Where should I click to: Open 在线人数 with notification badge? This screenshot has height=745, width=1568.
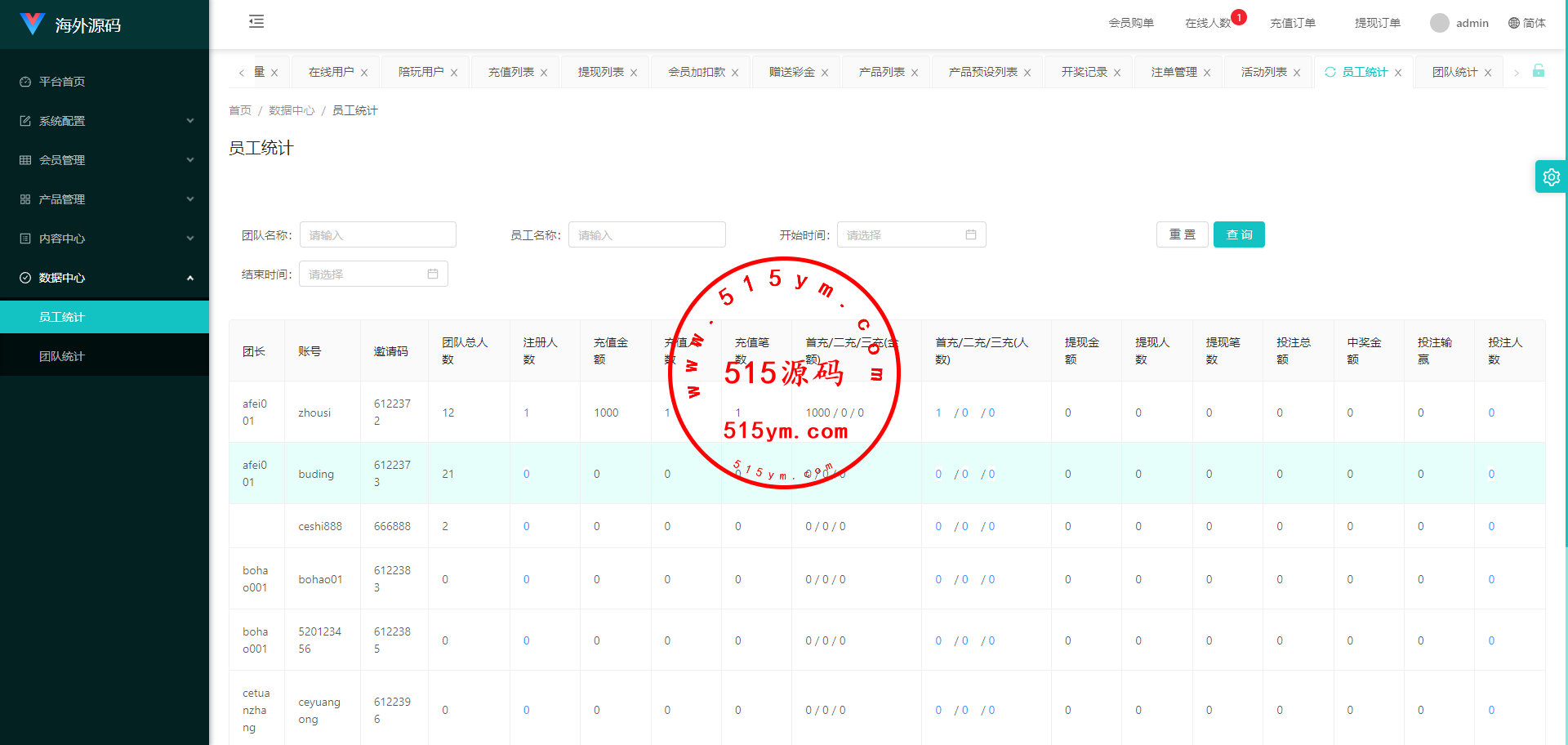pyautogui.click(x=1208, y=23)
